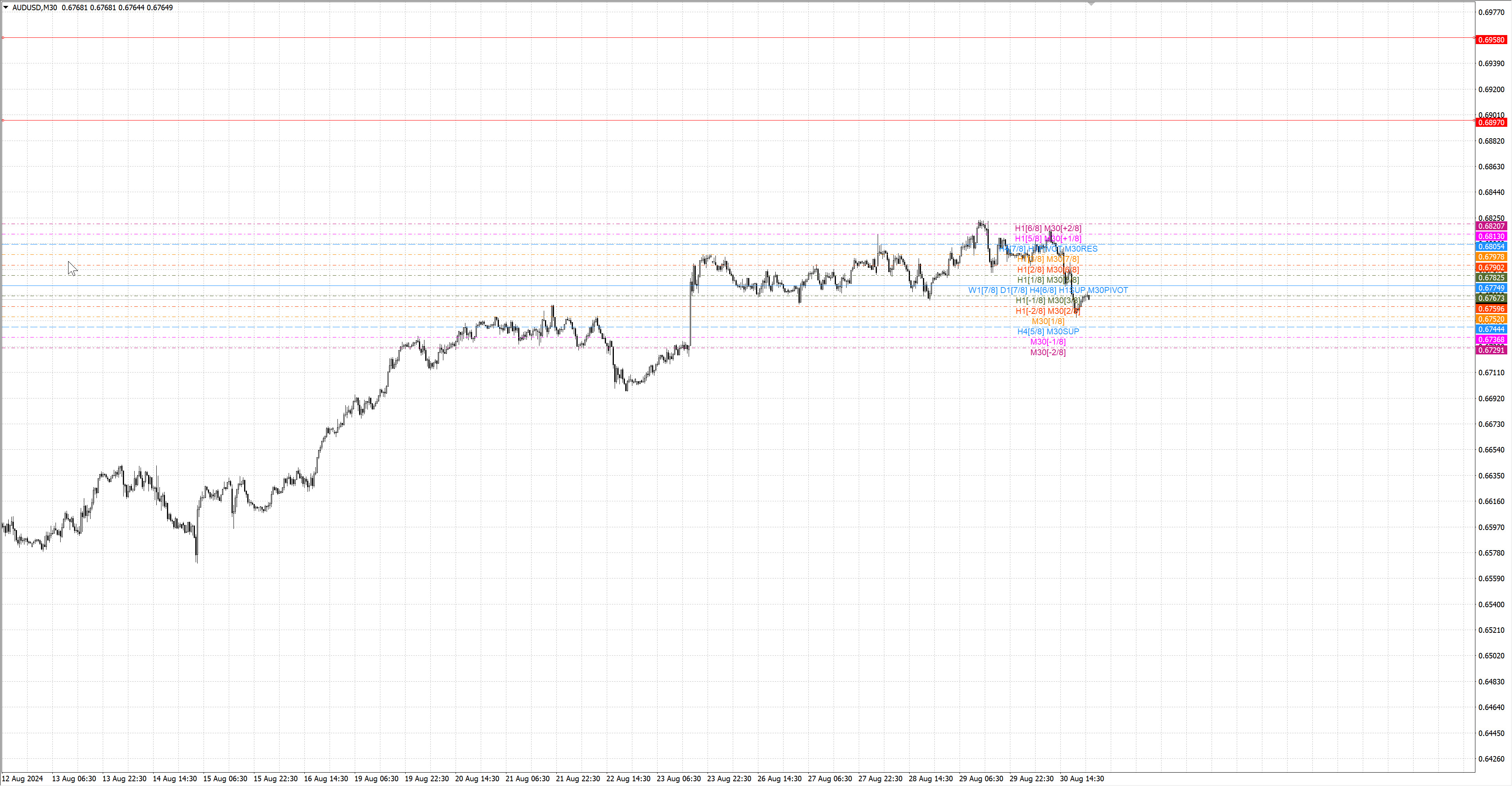Click the 23 Aug 06:30 time axis label

tap(678, 779)
